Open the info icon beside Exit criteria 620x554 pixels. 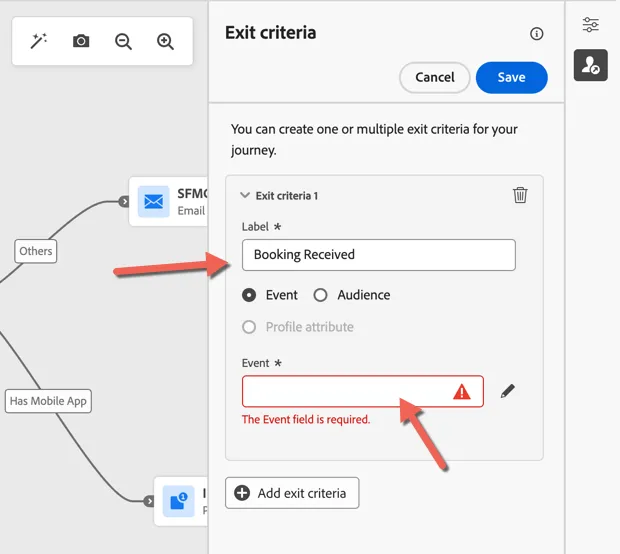pyautogui.click(x=536, y=34)
